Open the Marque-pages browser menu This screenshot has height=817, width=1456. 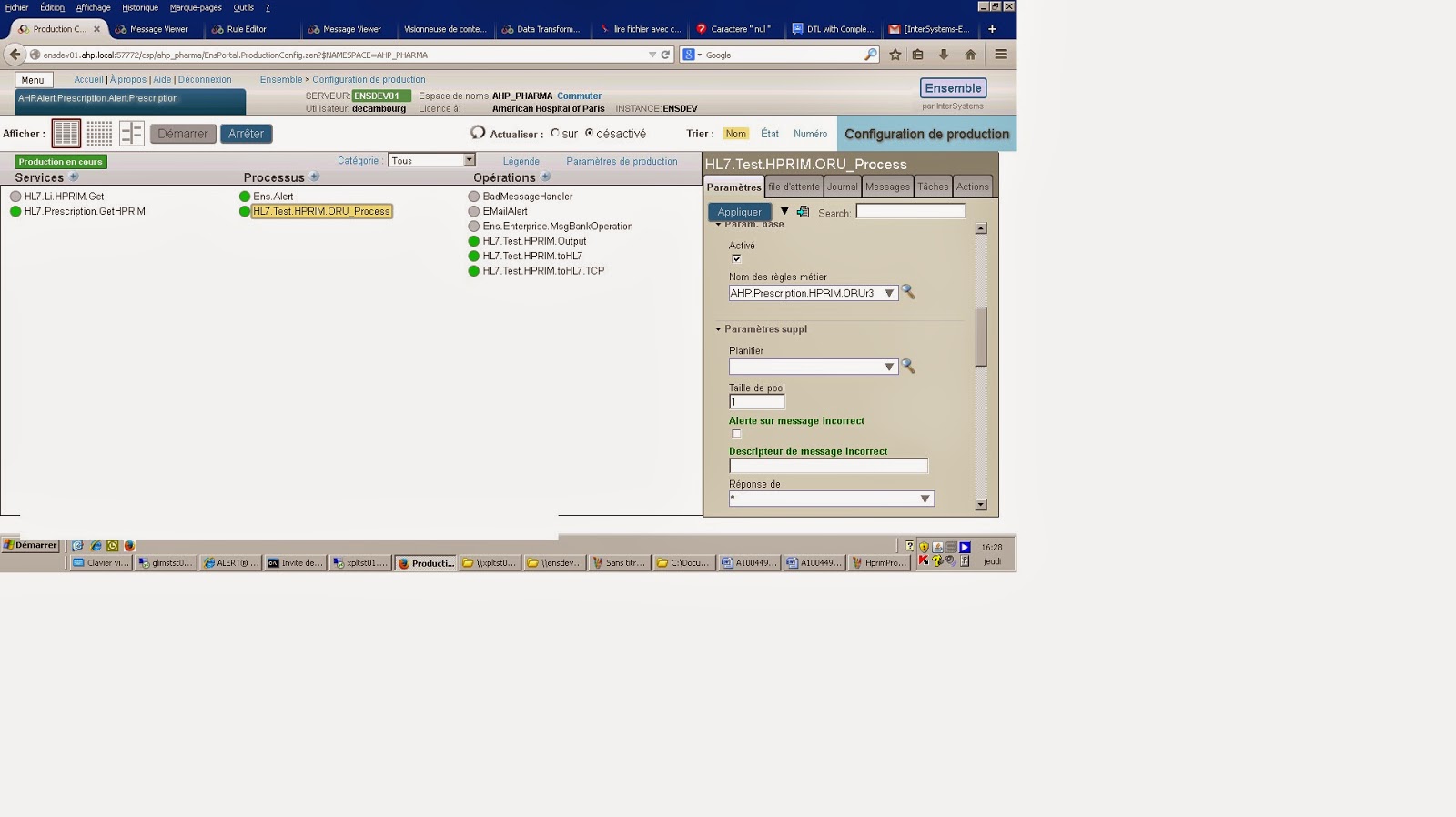(196, 7)
